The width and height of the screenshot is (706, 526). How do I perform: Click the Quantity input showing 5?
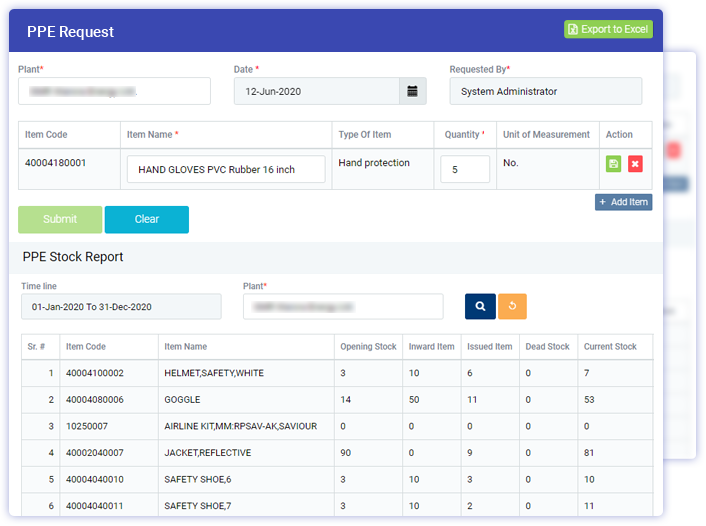tap(465, 169)
